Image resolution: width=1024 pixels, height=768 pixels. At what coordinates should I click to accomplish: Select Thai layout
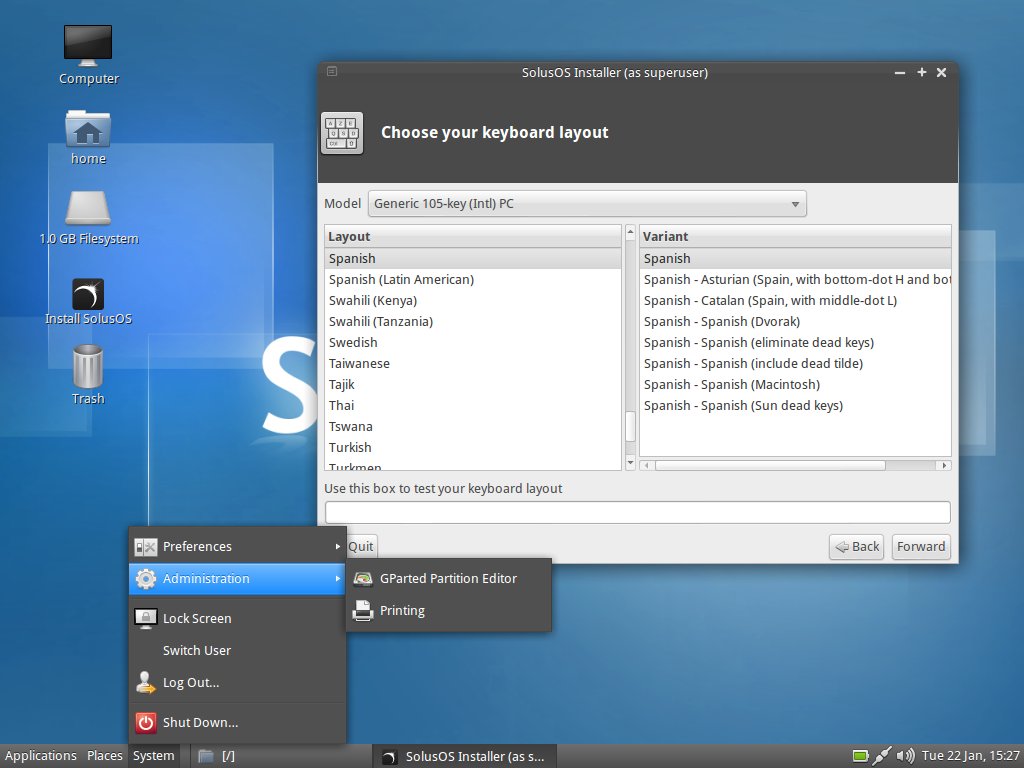click(x=473, y=406)
